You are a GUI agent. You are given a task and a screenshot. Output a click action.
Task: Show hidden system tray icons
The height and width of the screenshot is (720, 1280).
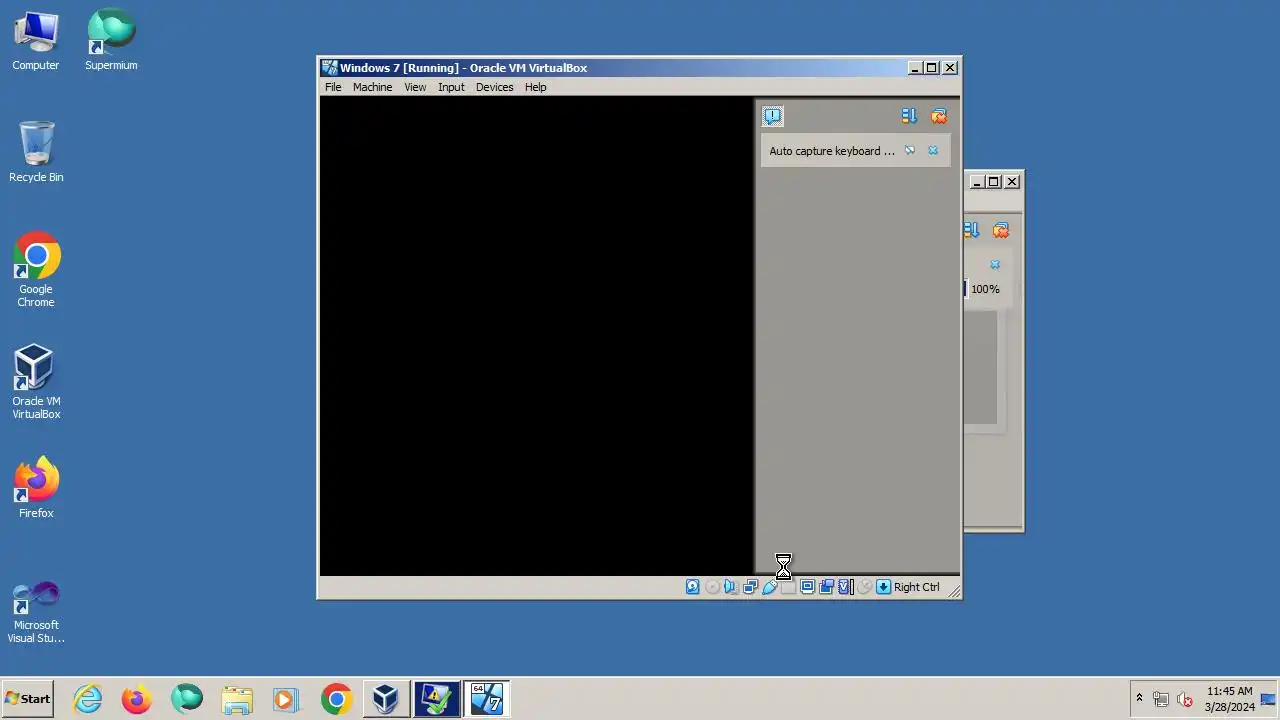pos(1138,699)
